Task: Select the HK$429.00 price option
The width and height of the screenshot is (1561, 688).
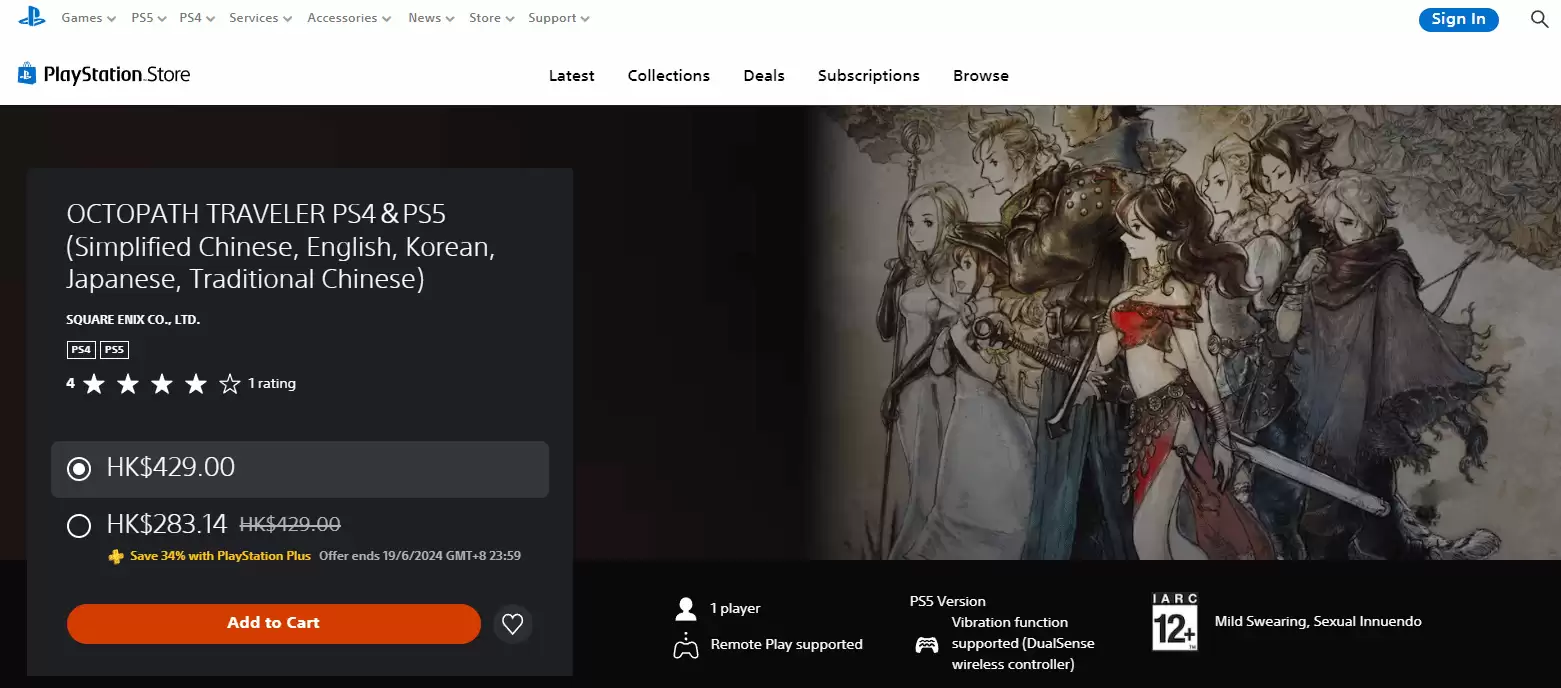Action: [x=79, y=468]
